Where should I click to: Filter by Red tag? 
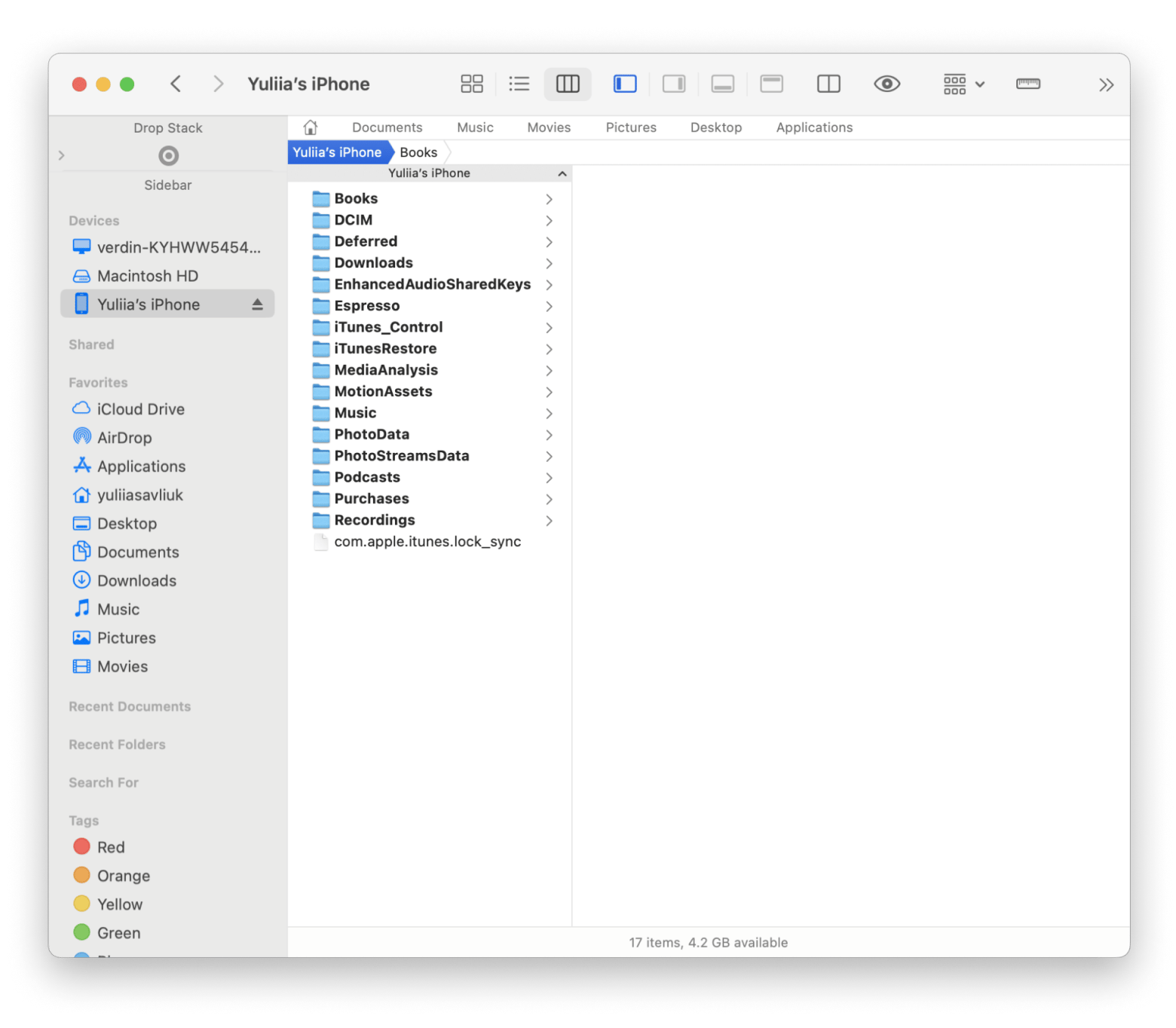(x=167, y=847)
